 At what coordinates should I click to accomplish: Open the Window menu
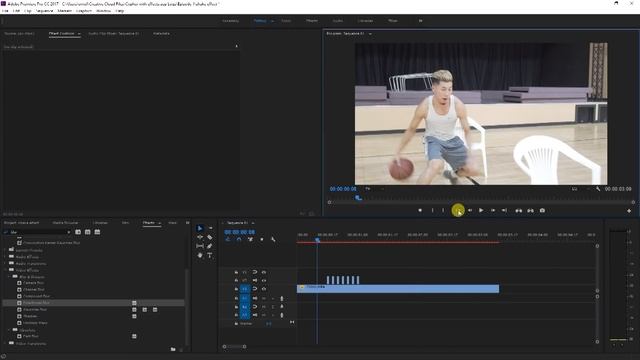tap(103, 11)
